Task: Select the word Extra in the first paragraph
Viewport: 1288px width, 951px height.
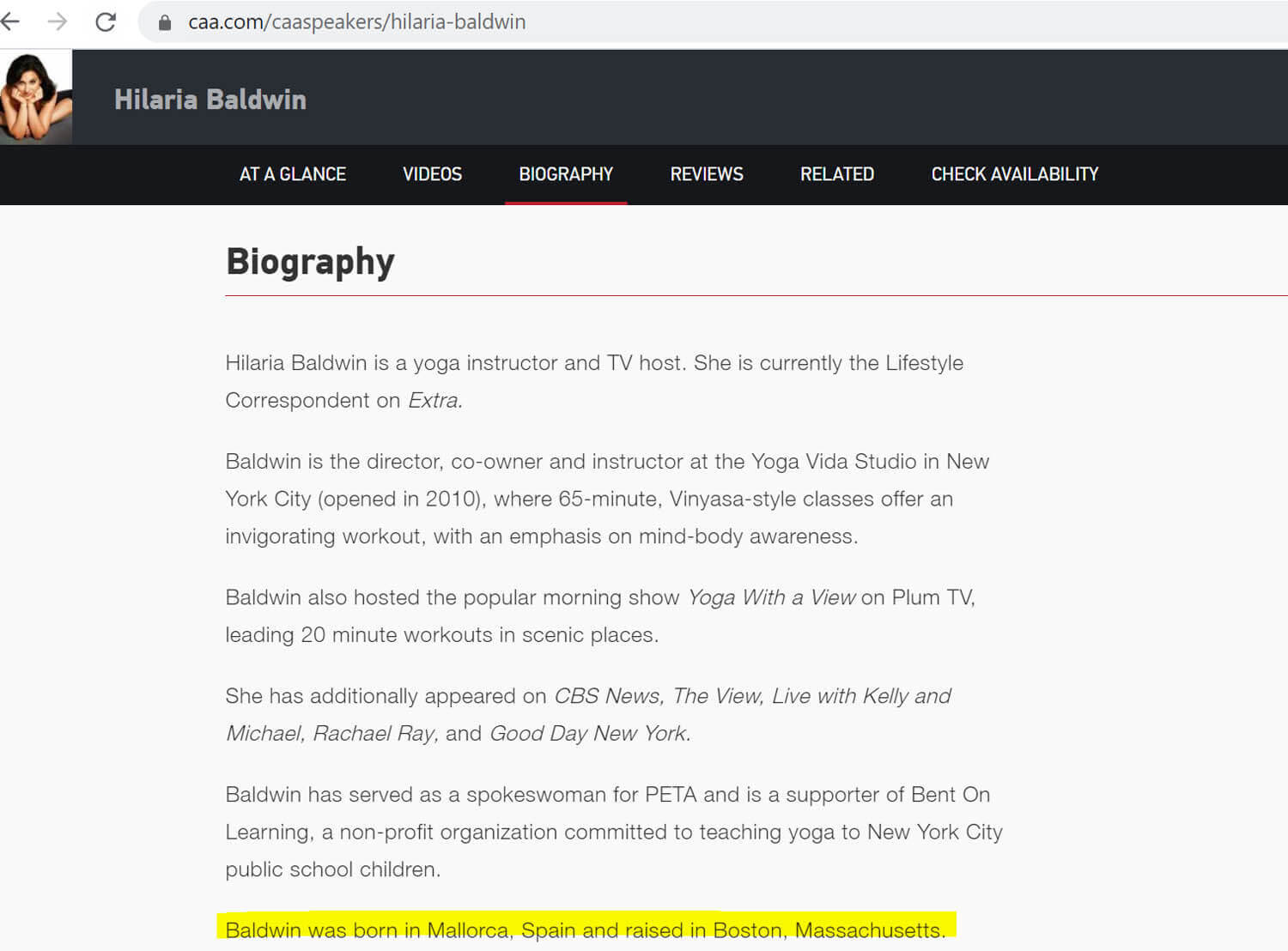Action: tap(433, 400)
